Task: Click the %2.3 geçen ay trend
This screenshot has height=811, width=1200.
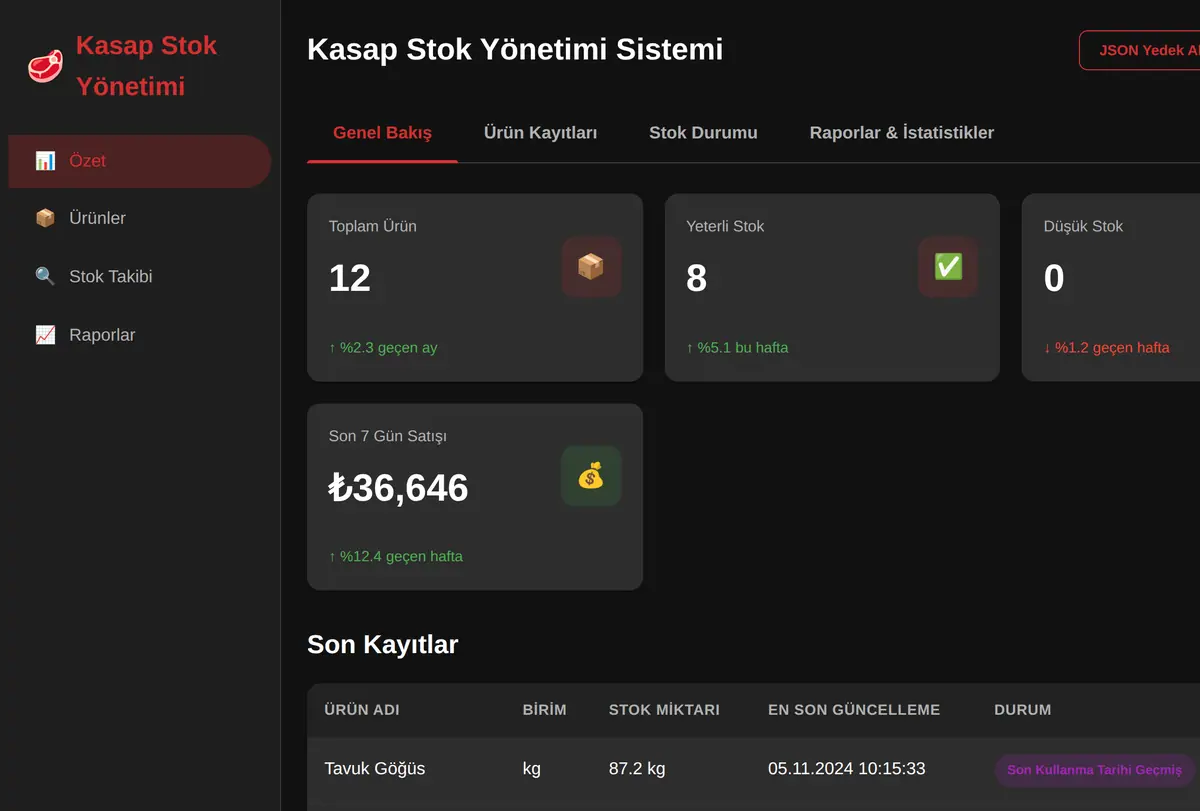Action: pyautogui.click(x=383, y=348)
